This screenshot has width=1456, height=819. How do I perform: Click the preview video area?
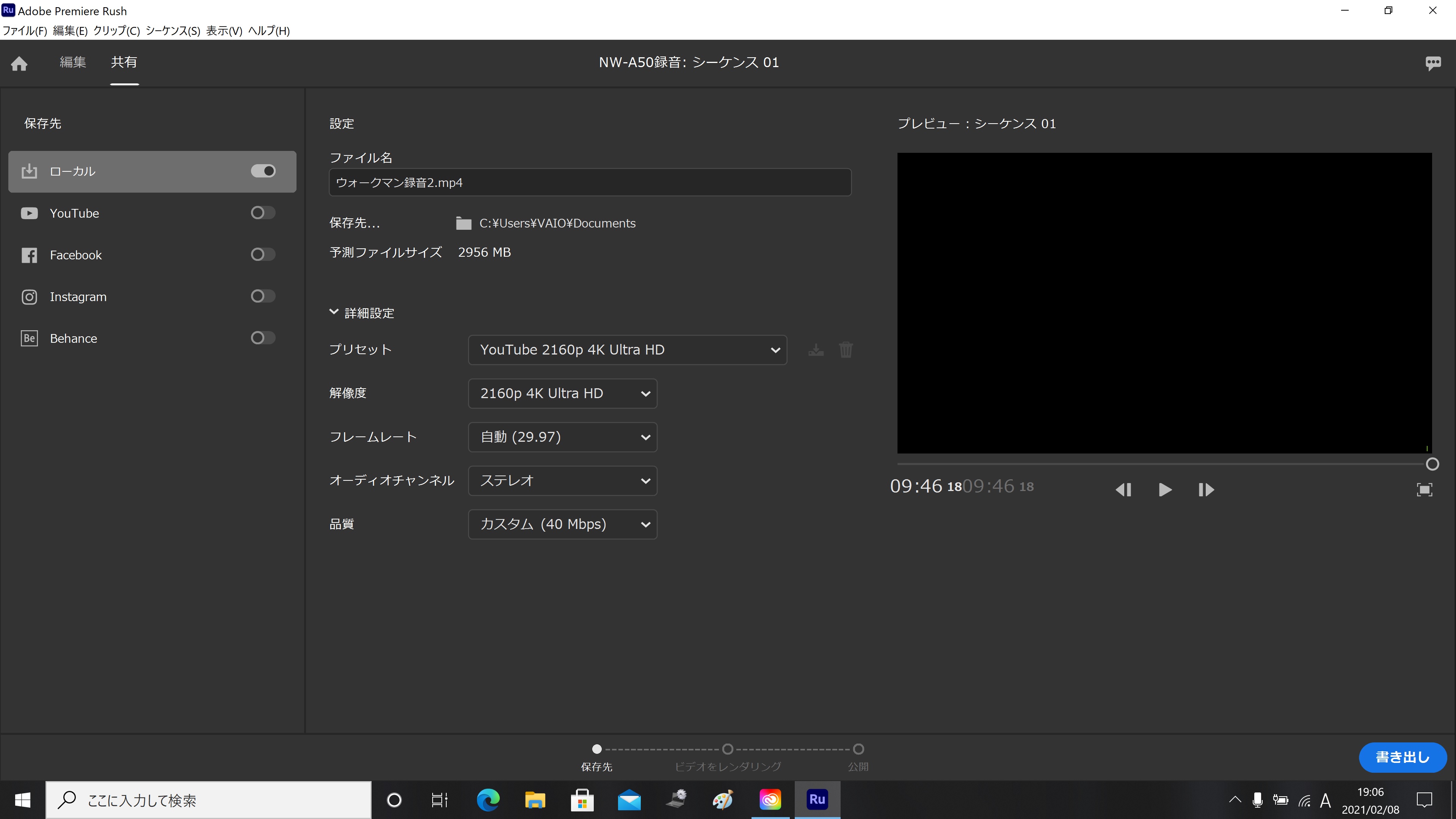point(1164,303)
